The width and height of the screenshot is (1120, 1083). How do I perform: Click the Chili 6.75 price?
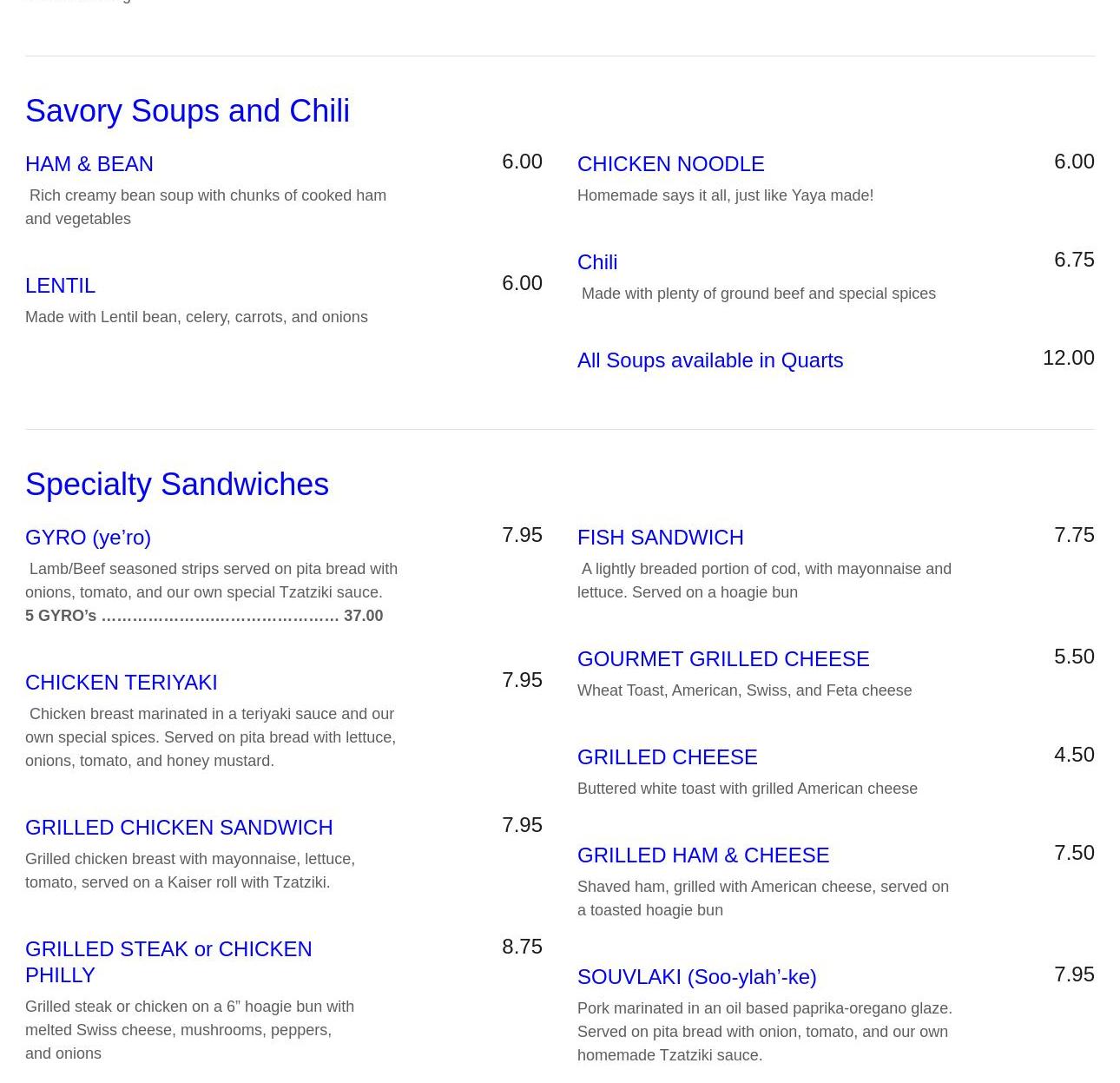point(1074,260)
